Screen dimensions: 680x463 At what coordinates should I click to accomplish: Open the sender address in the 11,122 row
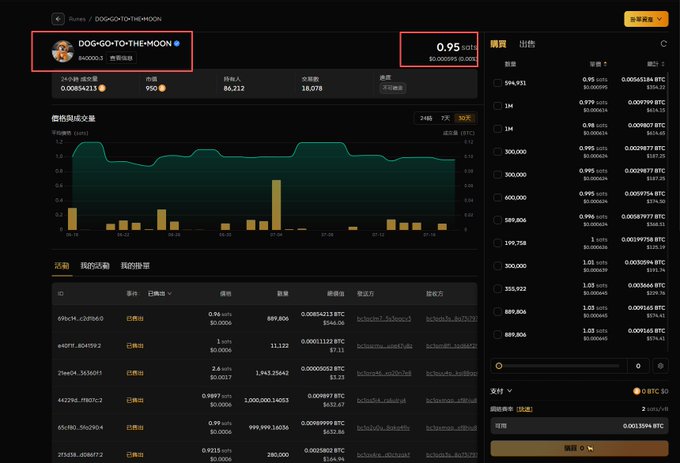click(x=384, y=346)
